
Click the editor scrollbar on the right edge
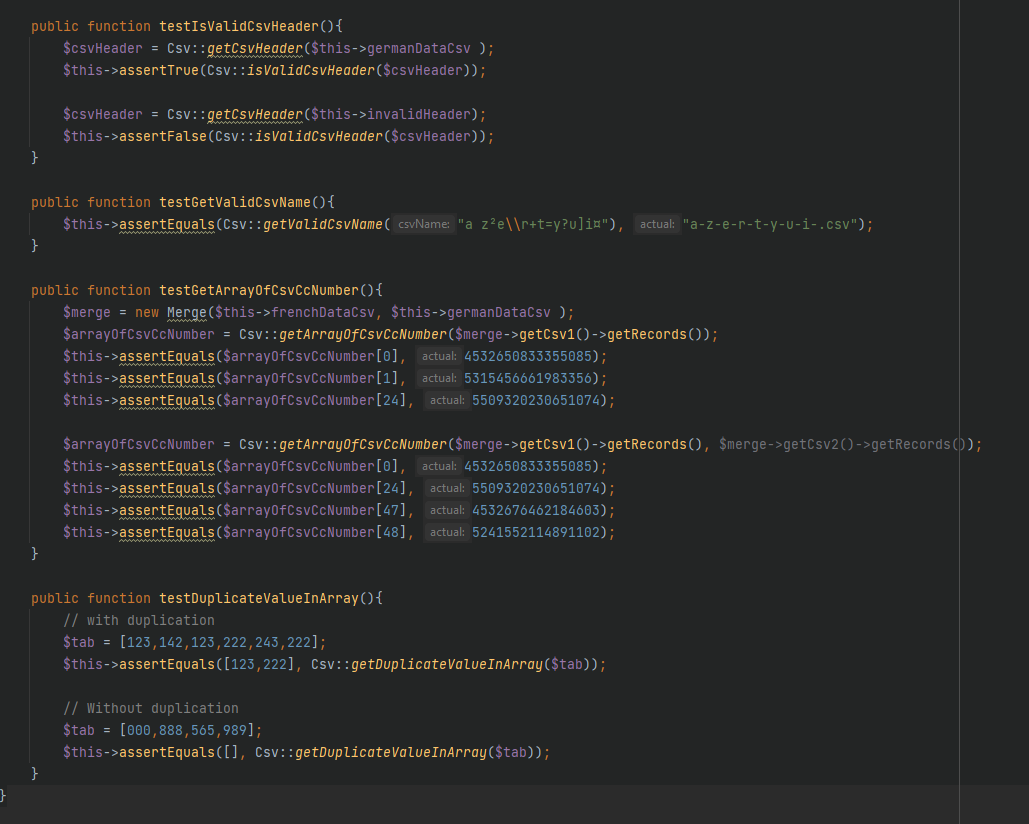point(1023,400)
